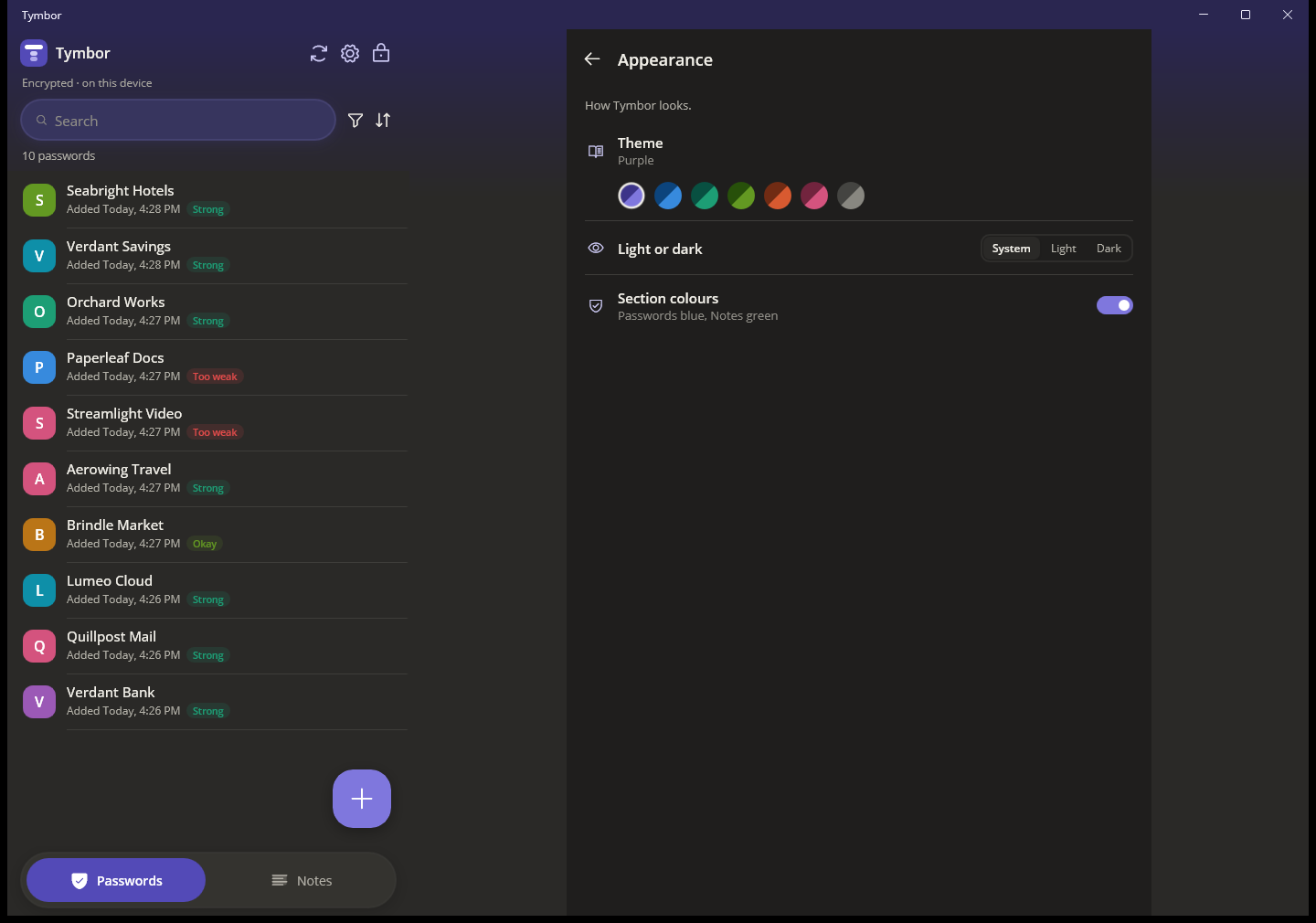
Task: Click the sync refresh icon
Action: tap(318, 54)
